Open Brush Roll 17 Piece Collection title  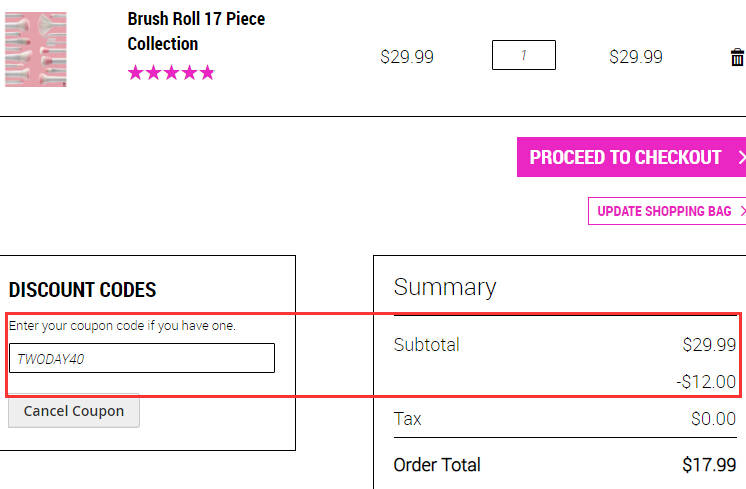click(196, 31)
